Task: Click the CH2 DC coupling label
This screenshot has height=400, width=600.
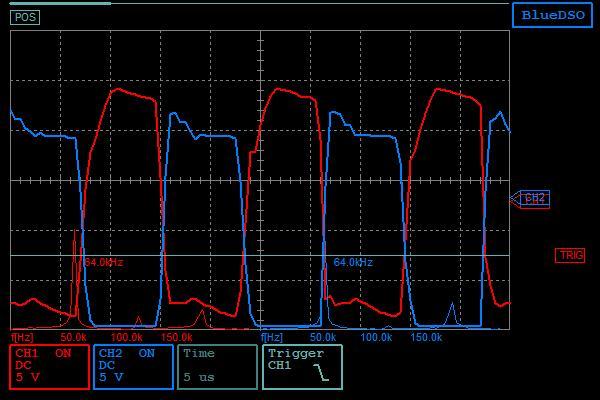Action: tap(106, 365)
